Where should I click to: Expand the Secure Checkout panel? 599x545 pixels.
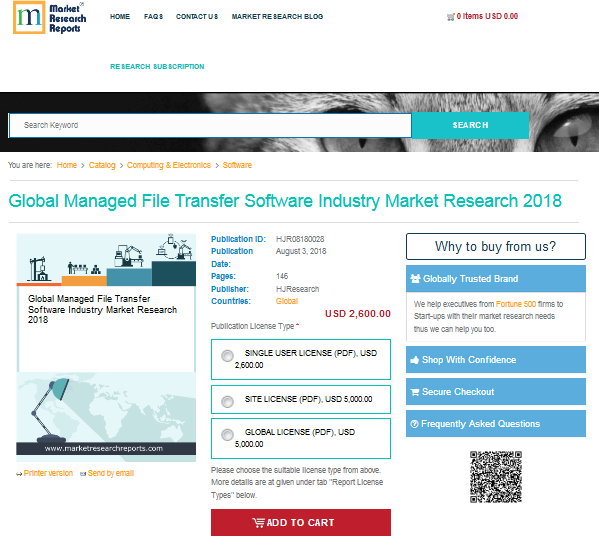pyautogui.click(x=495, y=392)
